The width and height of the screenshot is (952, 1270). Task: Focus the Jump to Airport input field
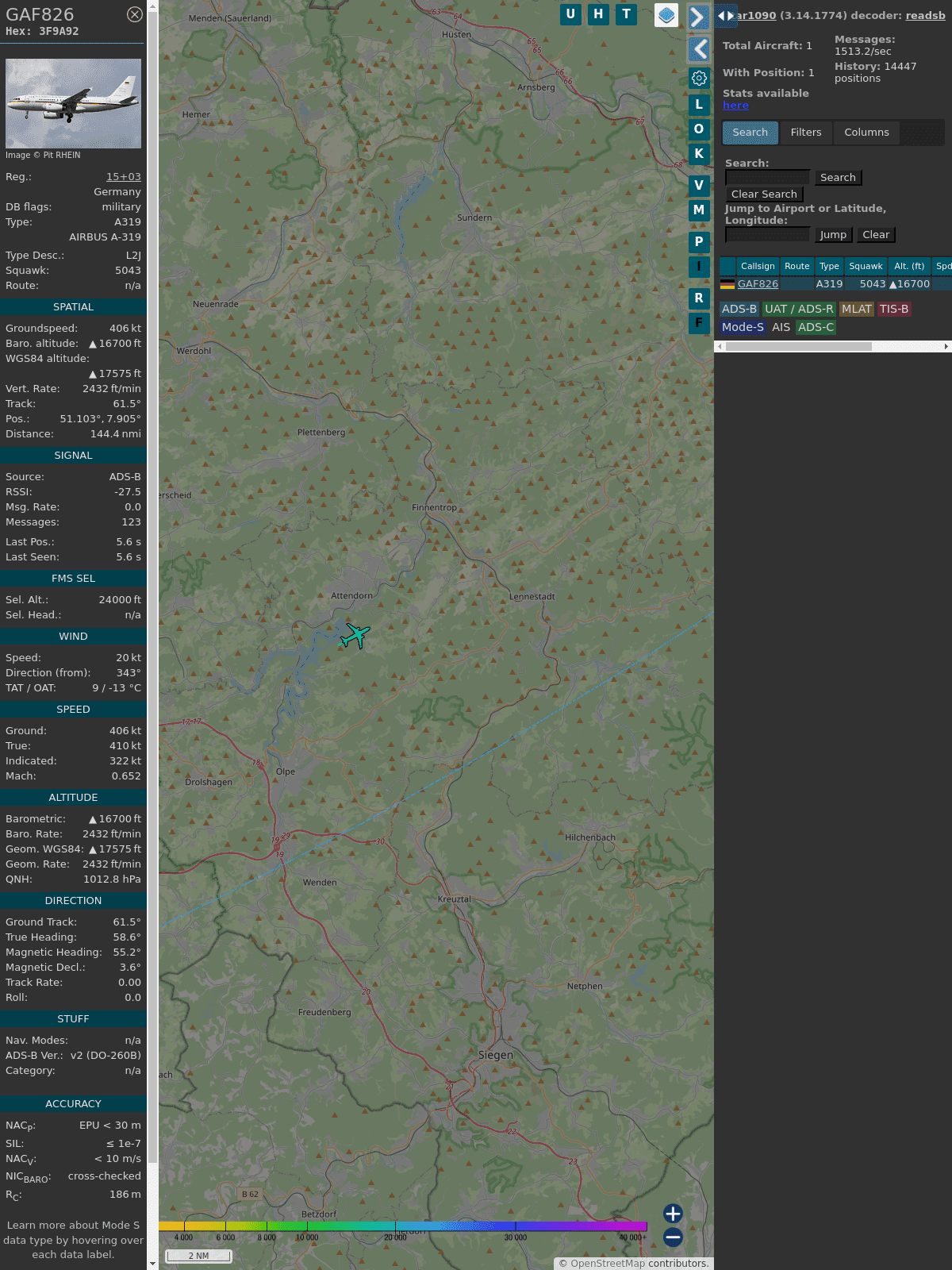[767, 235]
